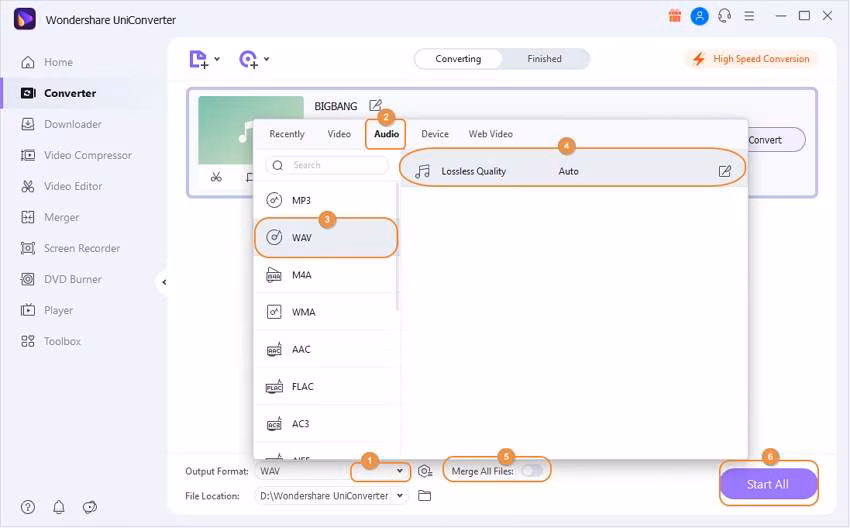The width and height of the screenshot is (850, 528).
Task: Open the hamburger main menu
Action: [749, 16]
